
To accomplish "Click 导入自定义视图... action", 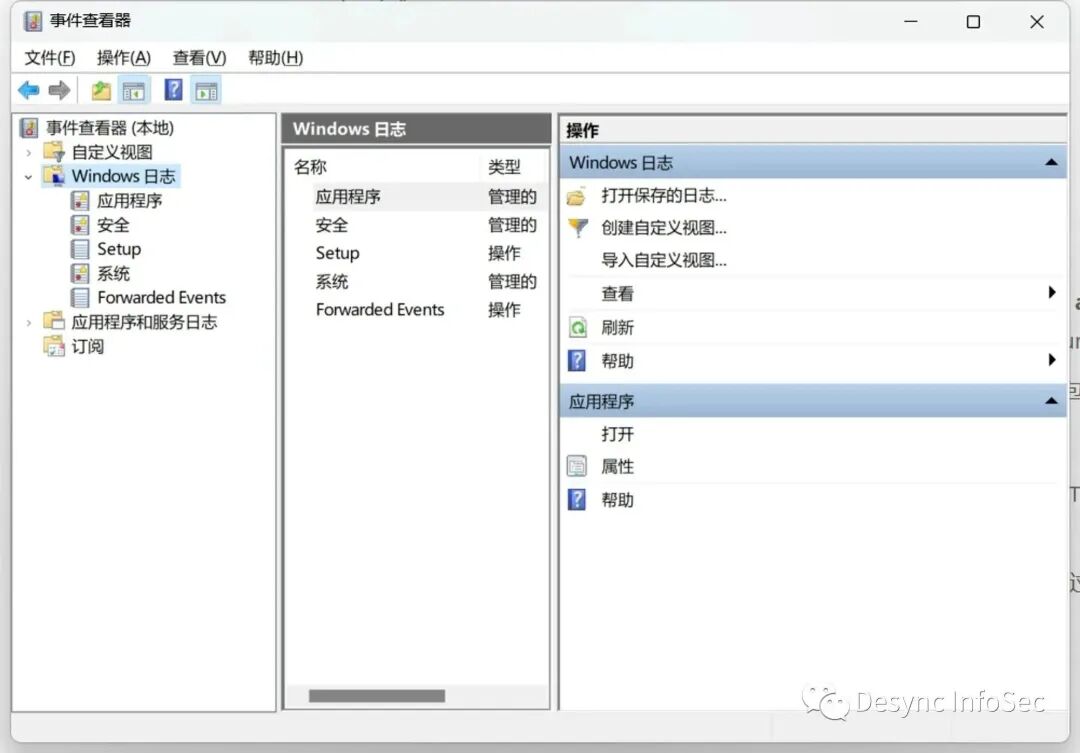I will click(x=664, y=260).
